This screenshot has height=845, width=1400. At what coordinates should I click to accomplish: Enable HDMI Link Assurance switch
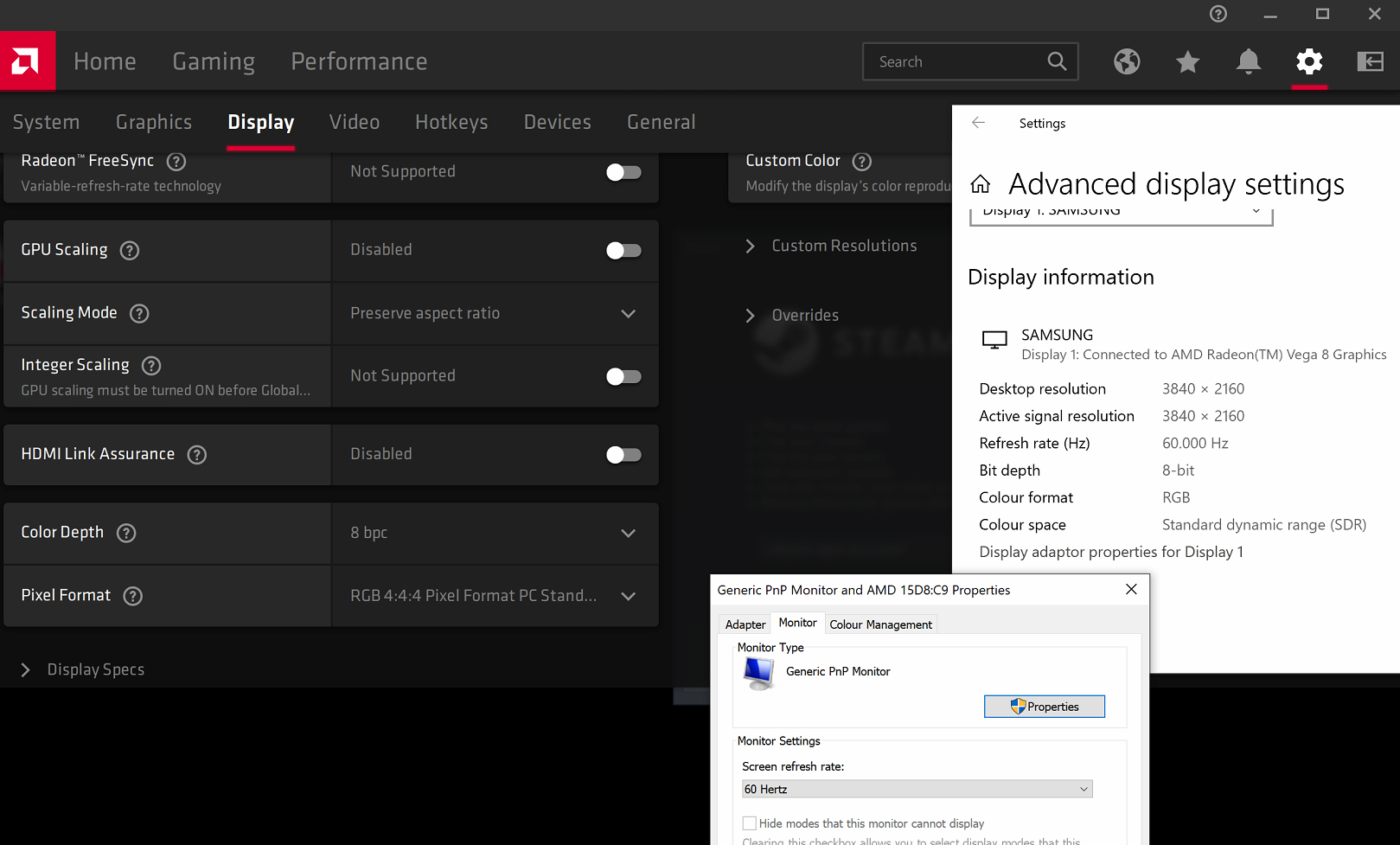(623, 455)
